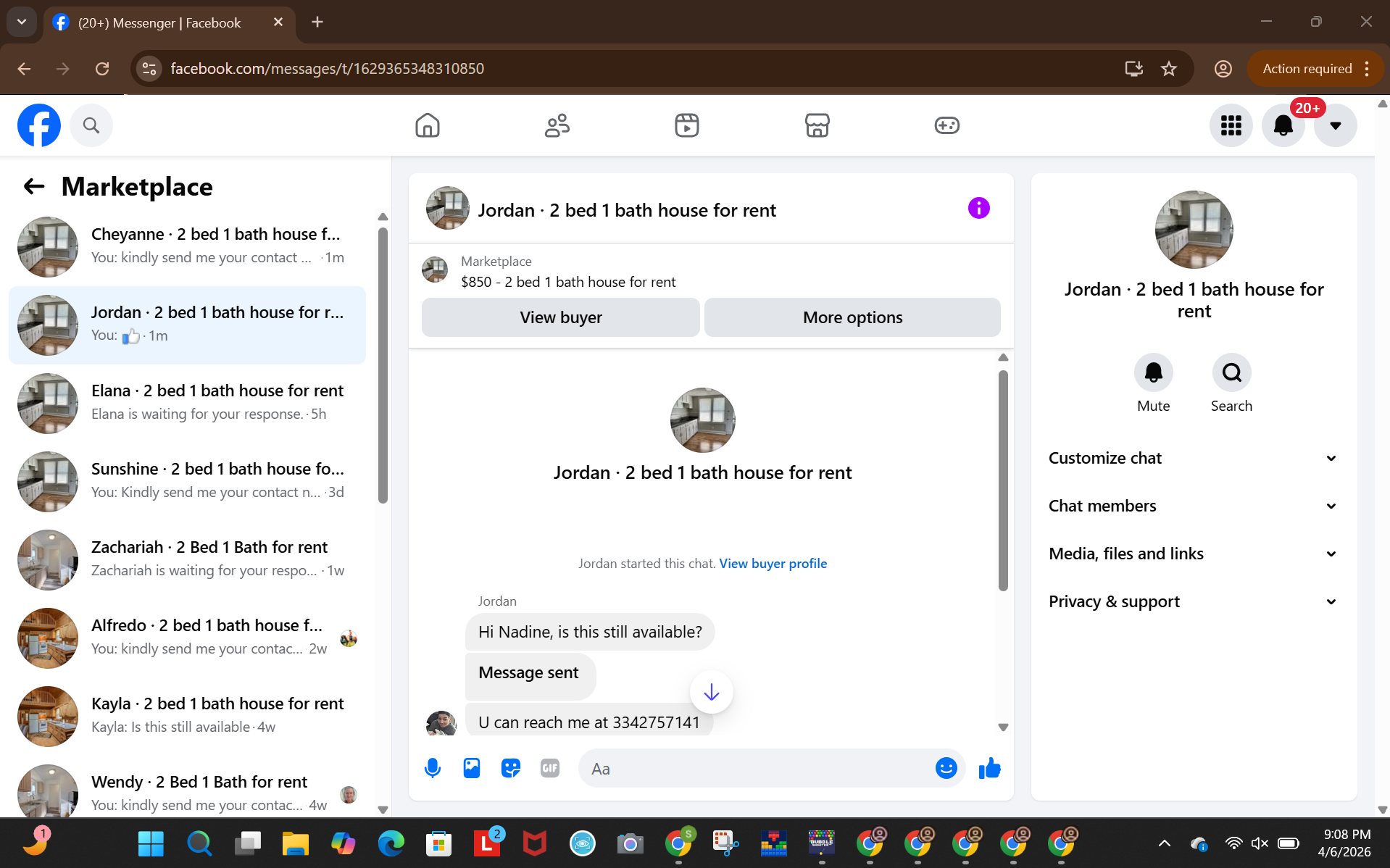Select the Jordan conversation in the list

point(187,325)
